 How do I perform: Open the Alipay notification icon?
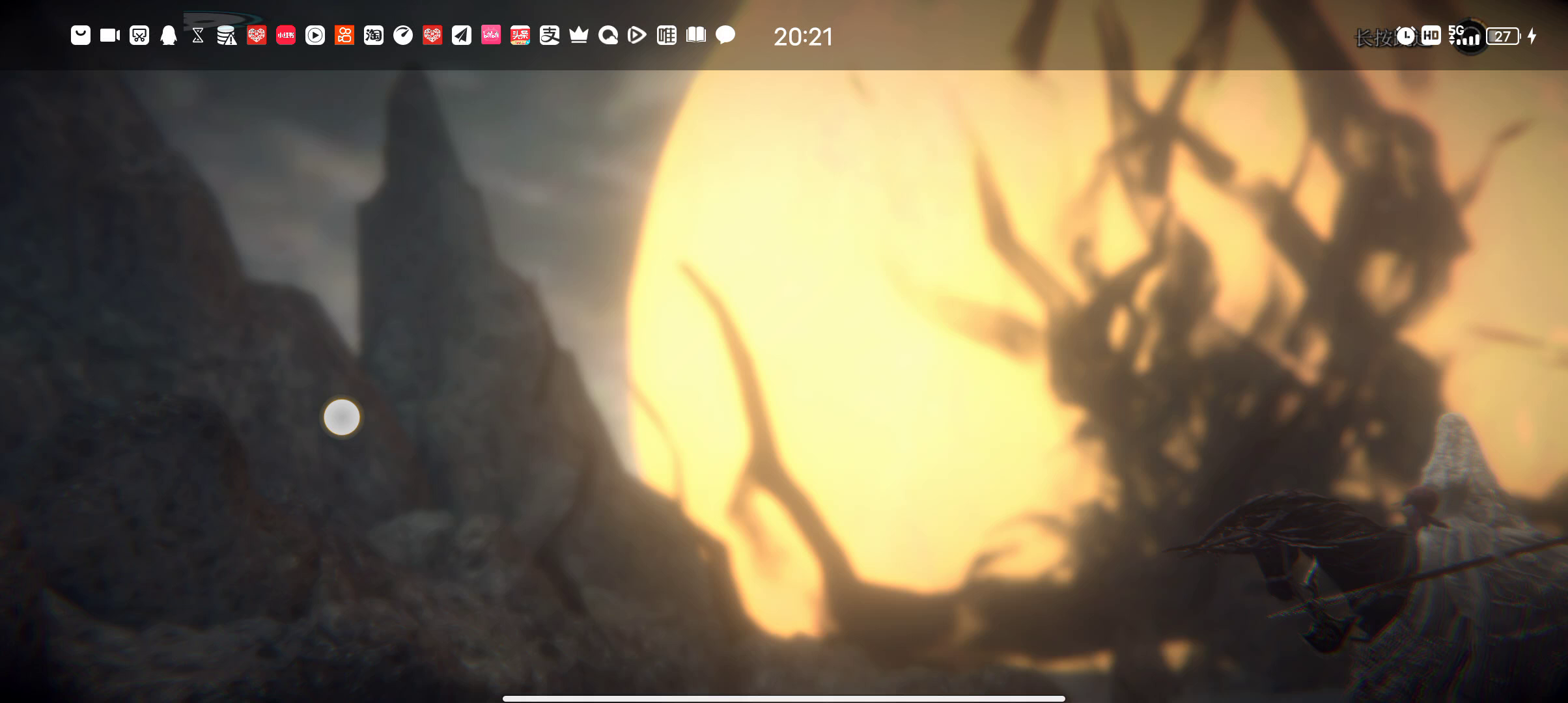click(x=550, y=36)
